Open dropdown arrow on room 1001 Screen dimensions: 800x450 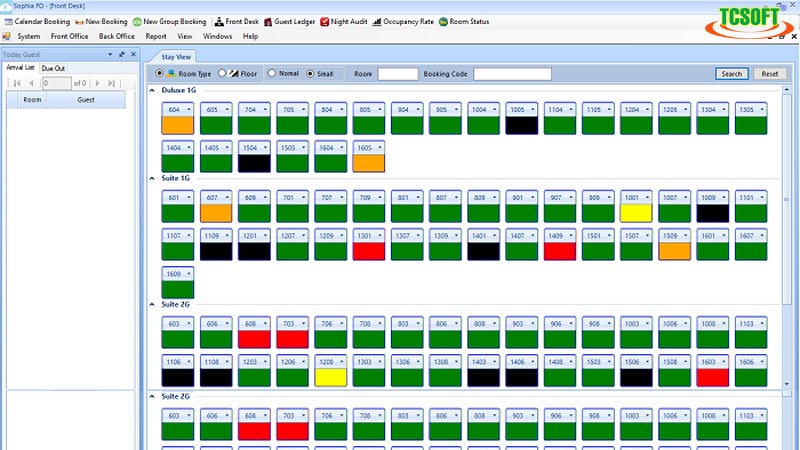point(647,197)
